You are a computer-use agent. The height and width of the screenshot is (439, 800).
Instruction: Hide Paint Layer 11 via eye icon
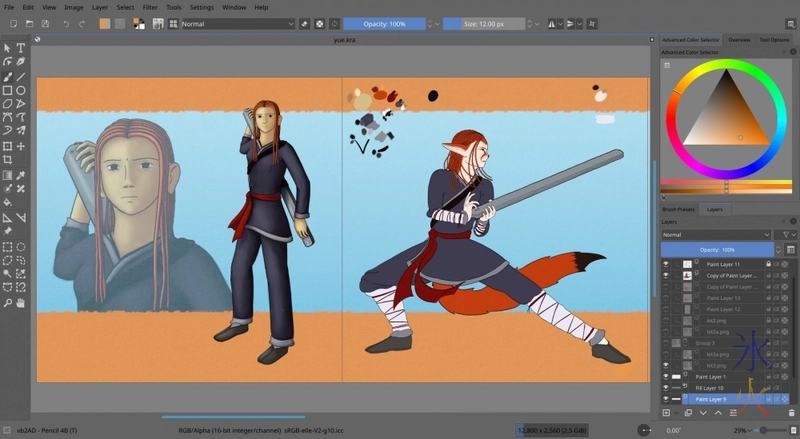tap(666, 264)
